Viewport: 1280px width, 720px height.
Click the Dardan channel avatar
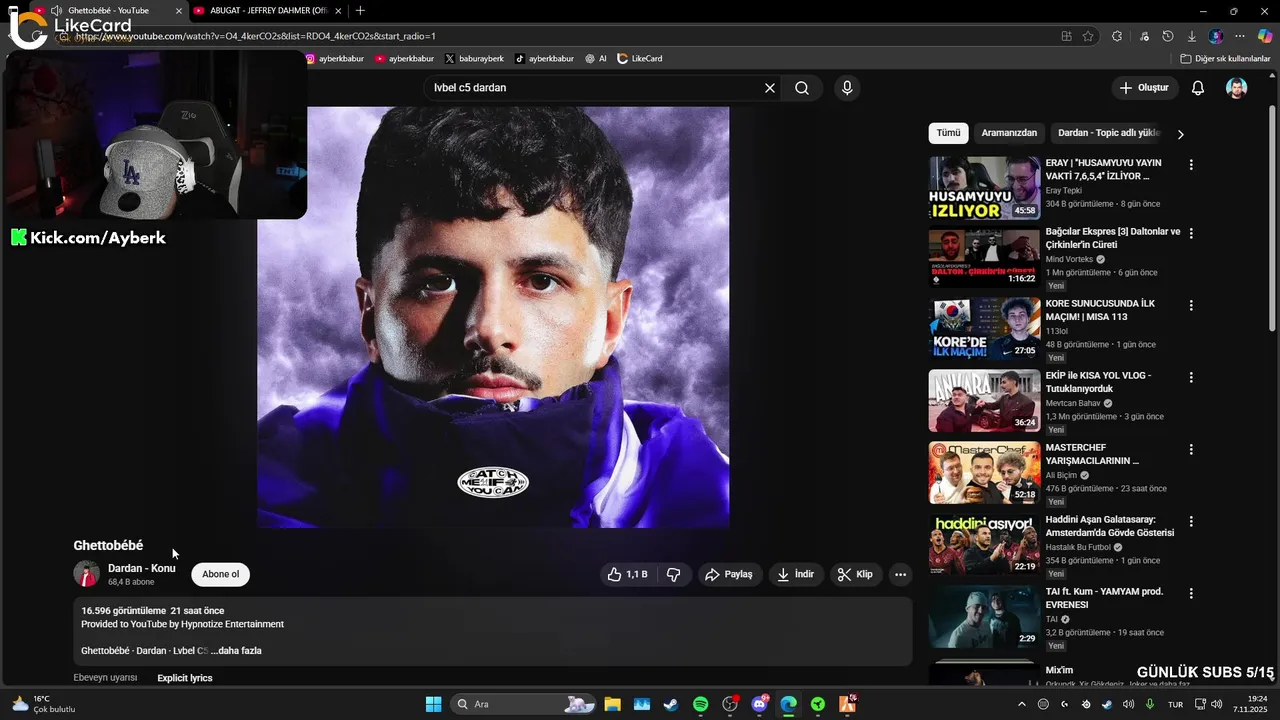point(86,574)
